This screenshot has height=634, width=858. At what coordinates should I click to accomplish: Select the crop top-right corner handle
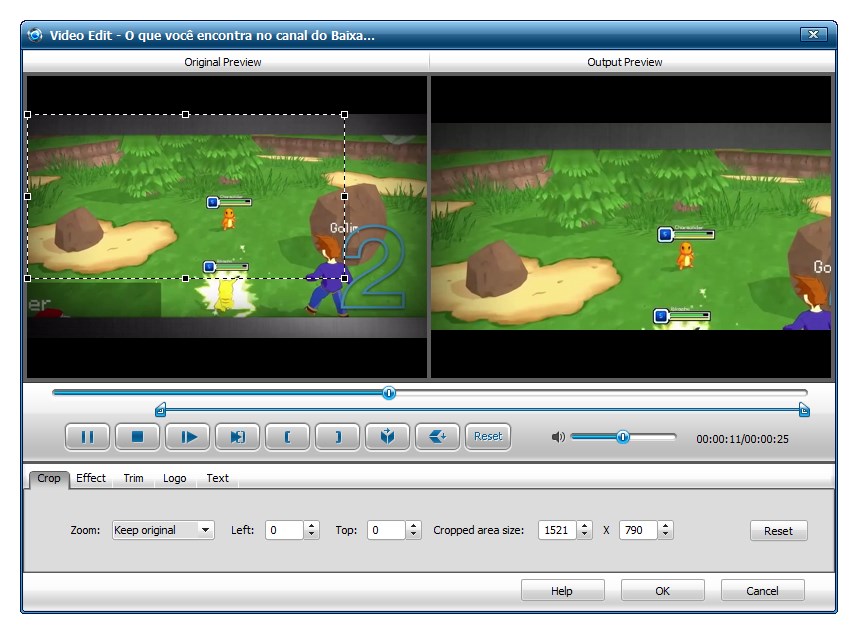click(344, 115)
